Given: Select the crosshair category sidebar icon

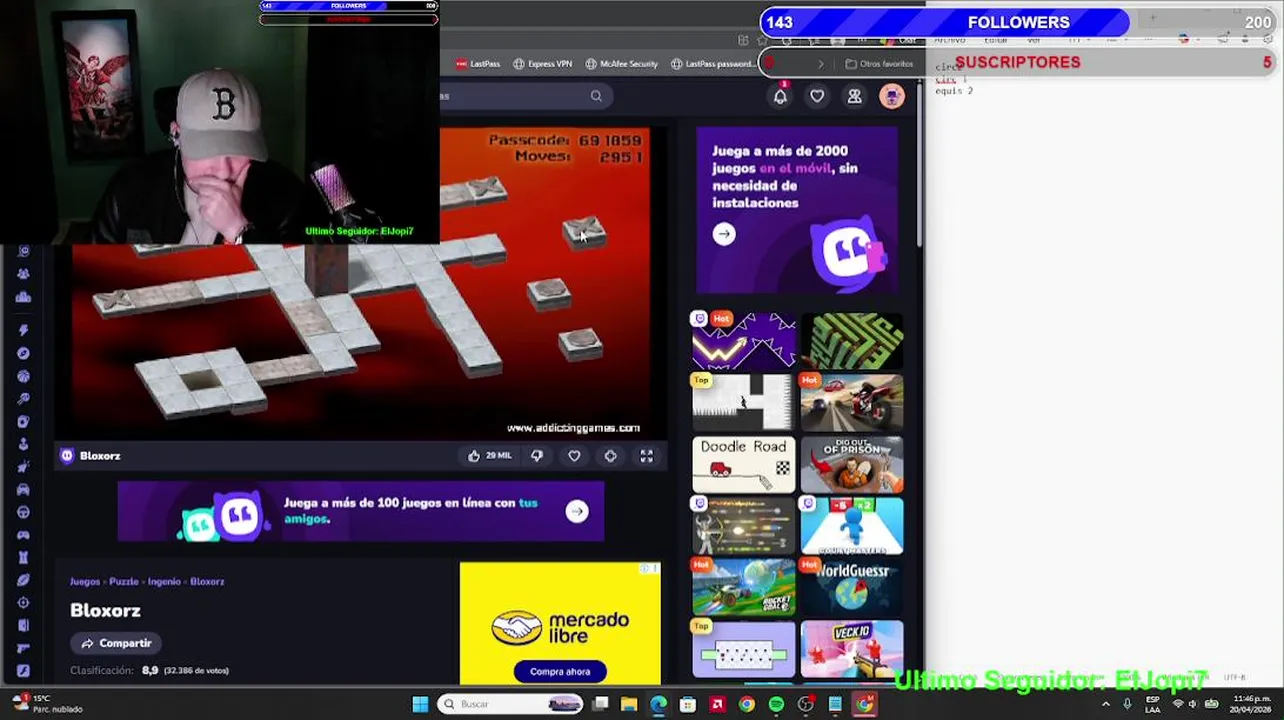Looking at the screenshot, I should [23, 603].
